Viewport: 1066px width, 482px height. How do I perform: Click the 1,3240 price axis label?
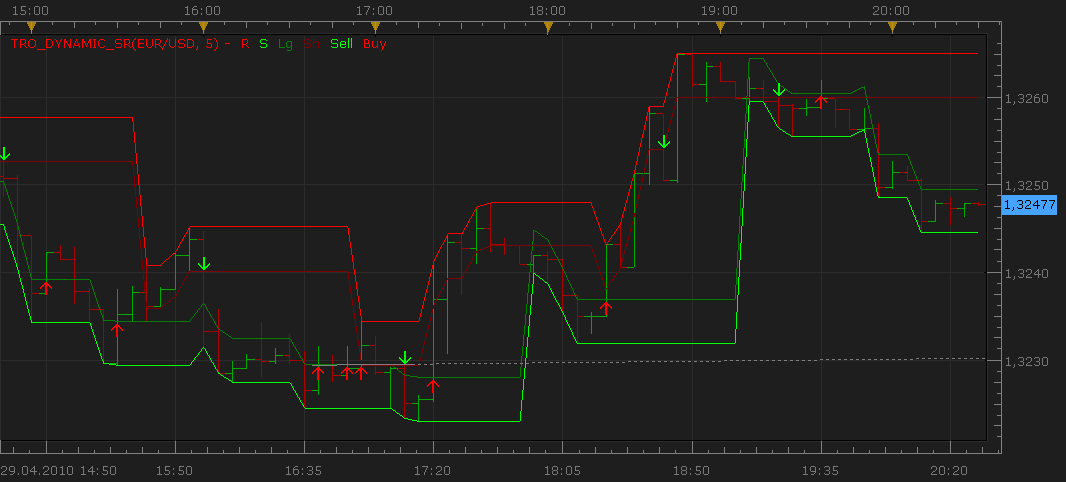point(1027,273)
